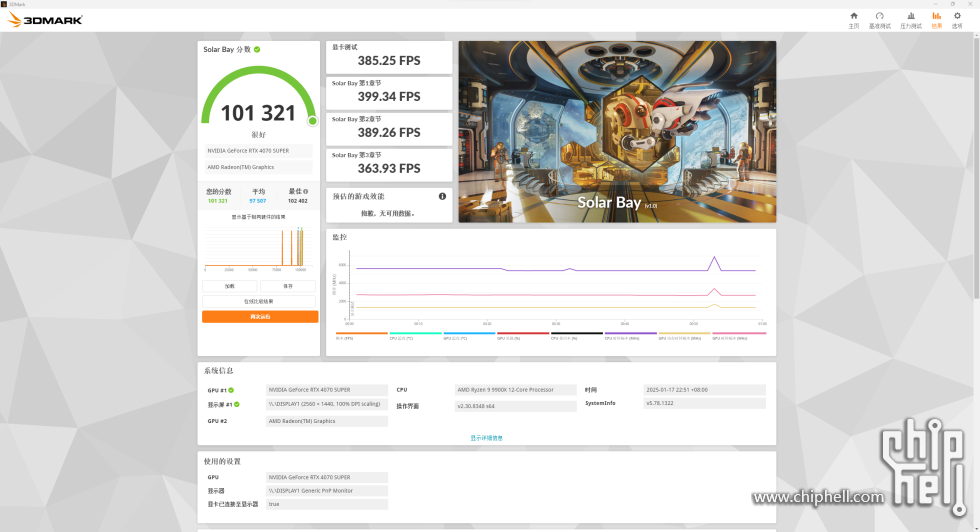Toggle the pink GPU clock frequency legend line
This screenshot has height=532, width=980.
[739, 335]
